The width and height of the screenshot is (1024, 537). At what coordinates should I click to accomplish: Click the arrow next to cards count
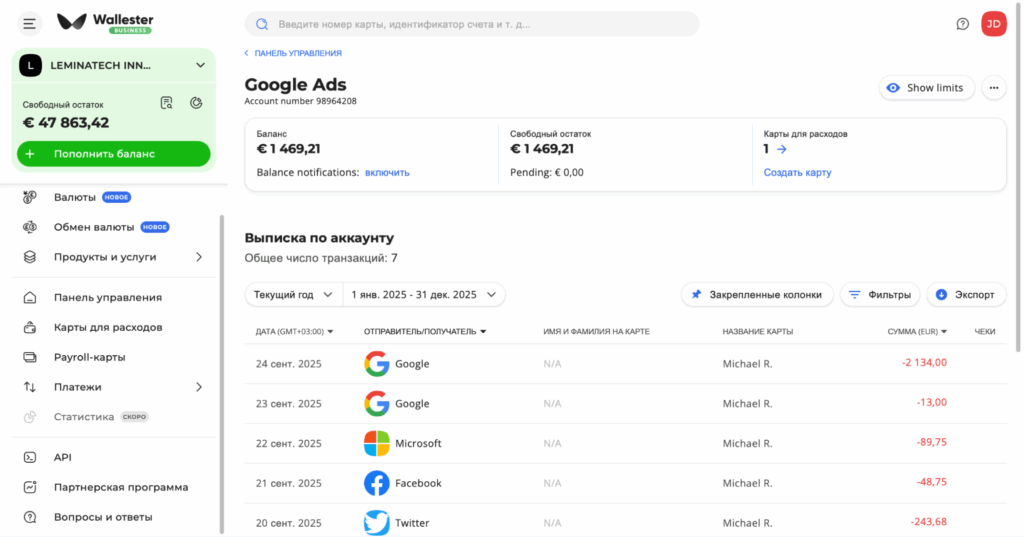coord(782,149)
